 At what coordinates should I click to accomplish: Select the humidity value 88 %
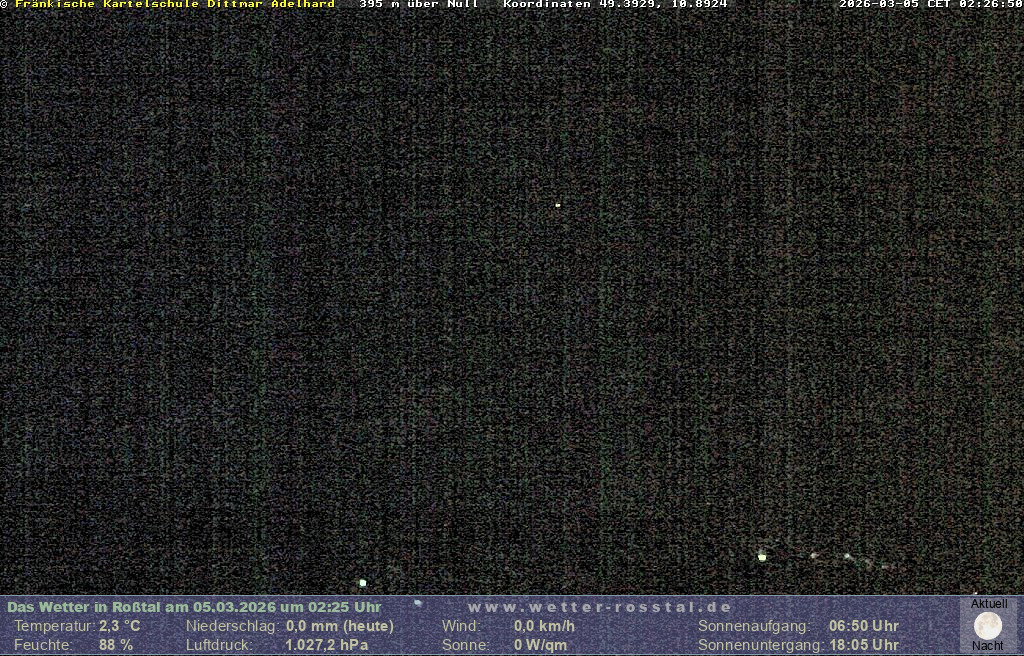pyautogui.click(x=116, y=645)
